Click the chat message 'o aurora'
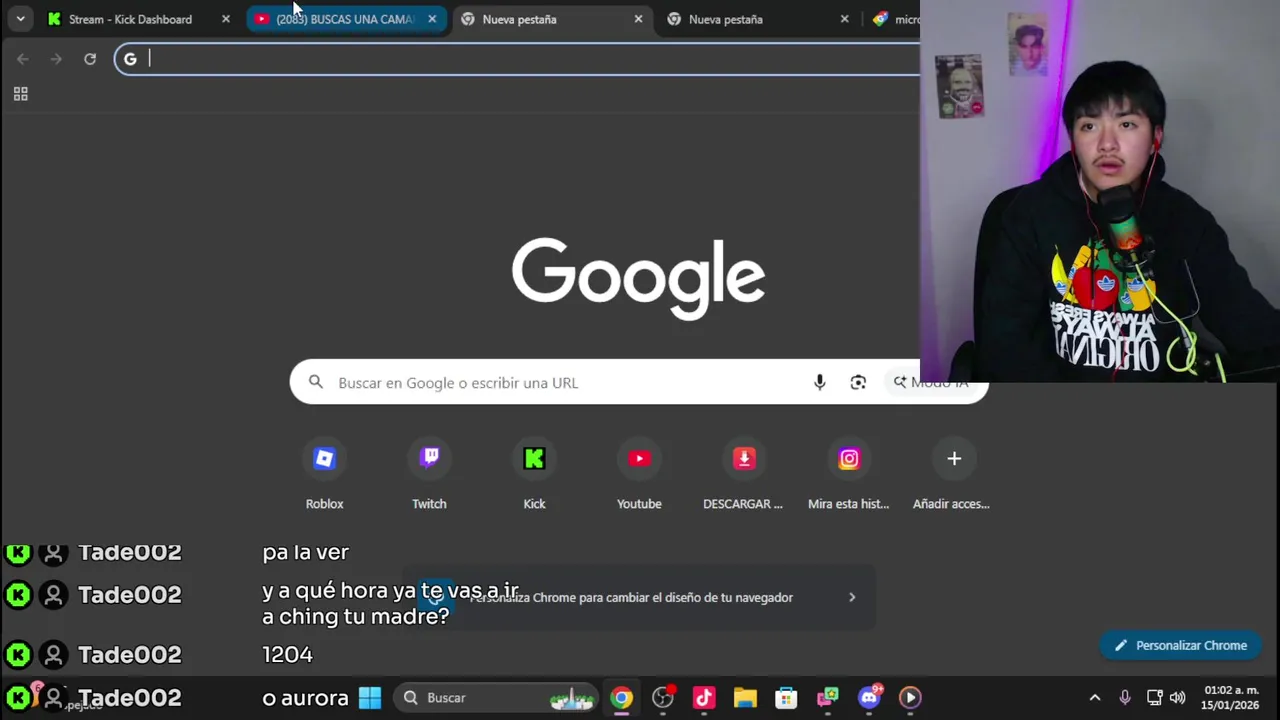Image resolution: width=1280 pixels, height=720 pixels. point(305,698)
